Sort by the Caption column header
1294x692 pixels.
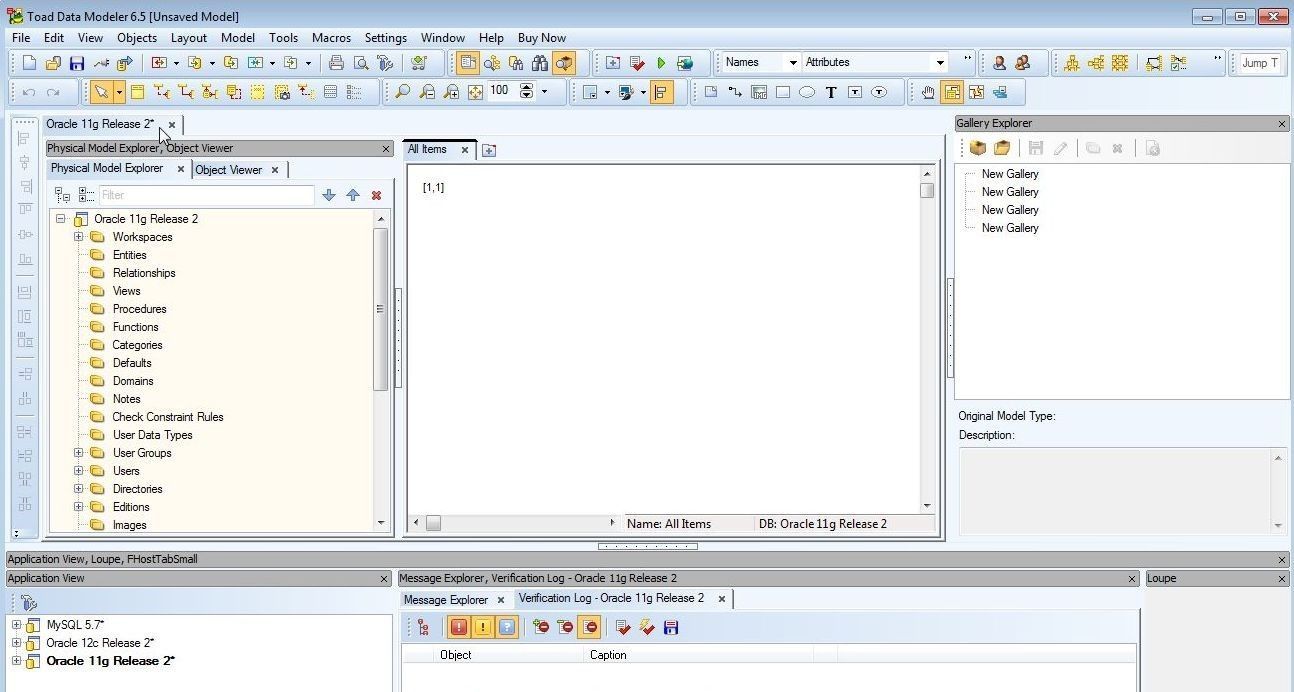[699, 655]
